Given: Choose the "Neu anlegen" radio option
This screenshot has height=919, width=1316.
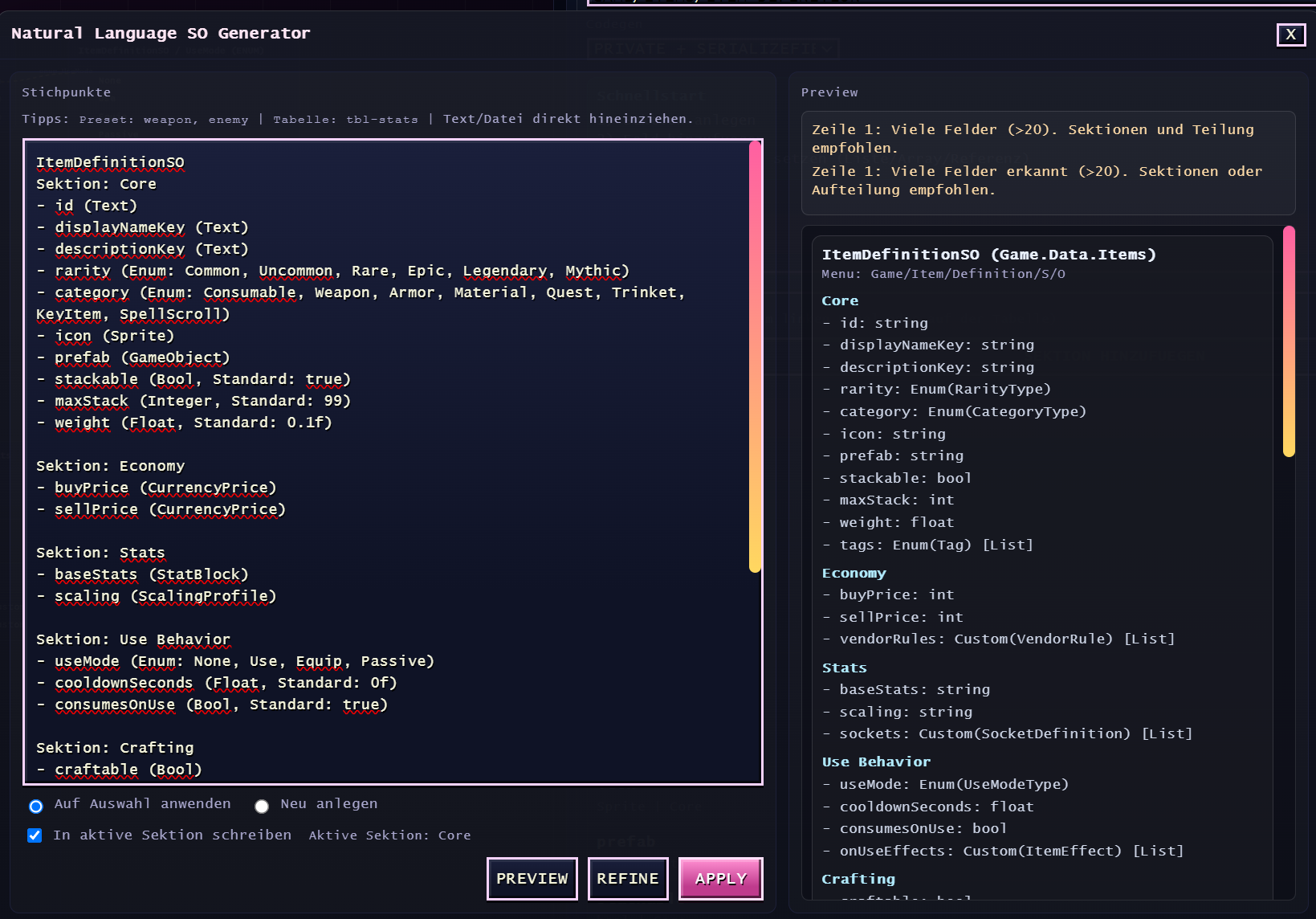Looking at the screenshot, I should [x=262, y=806].
